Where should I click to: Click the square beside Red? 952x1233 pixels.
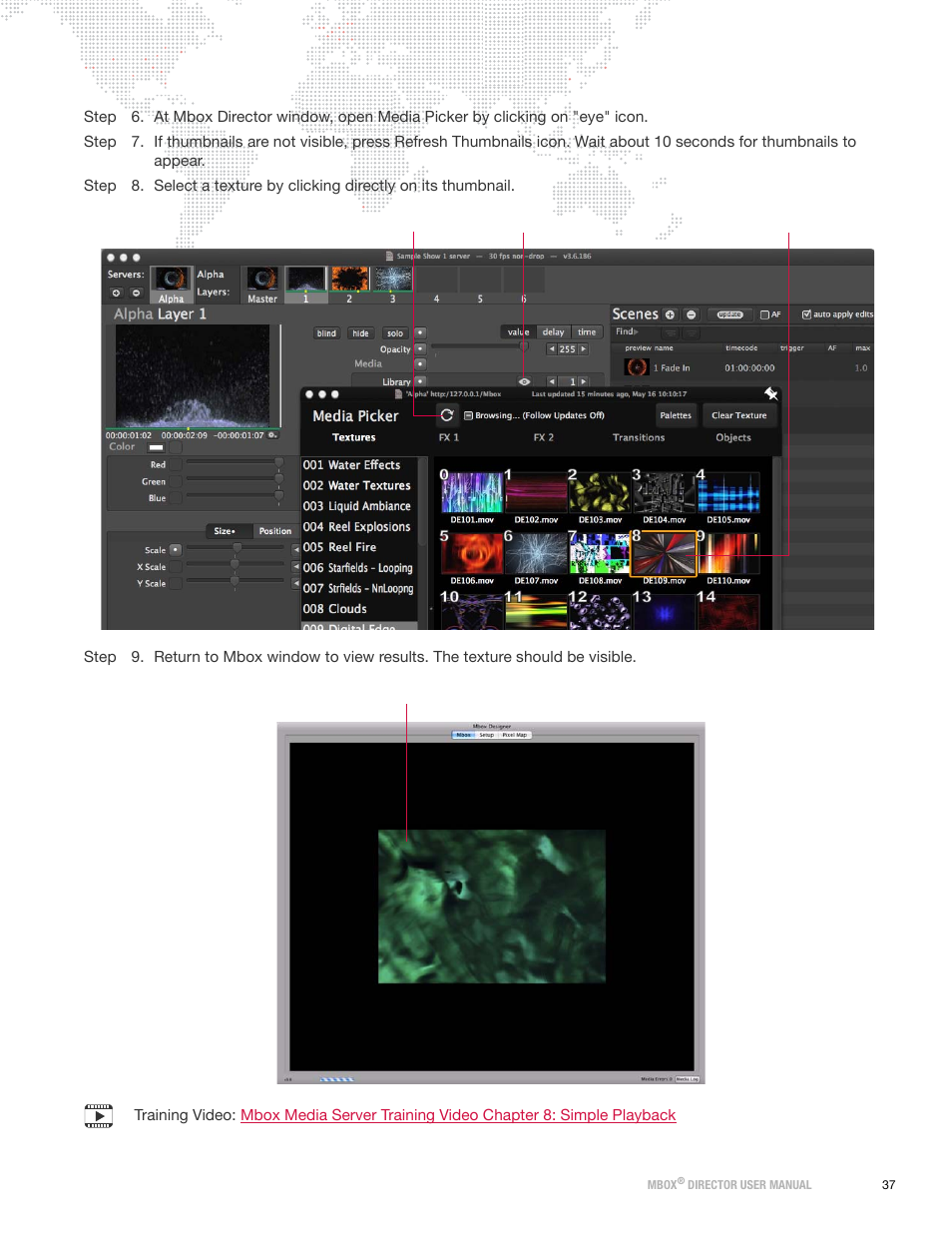[176, 464]
